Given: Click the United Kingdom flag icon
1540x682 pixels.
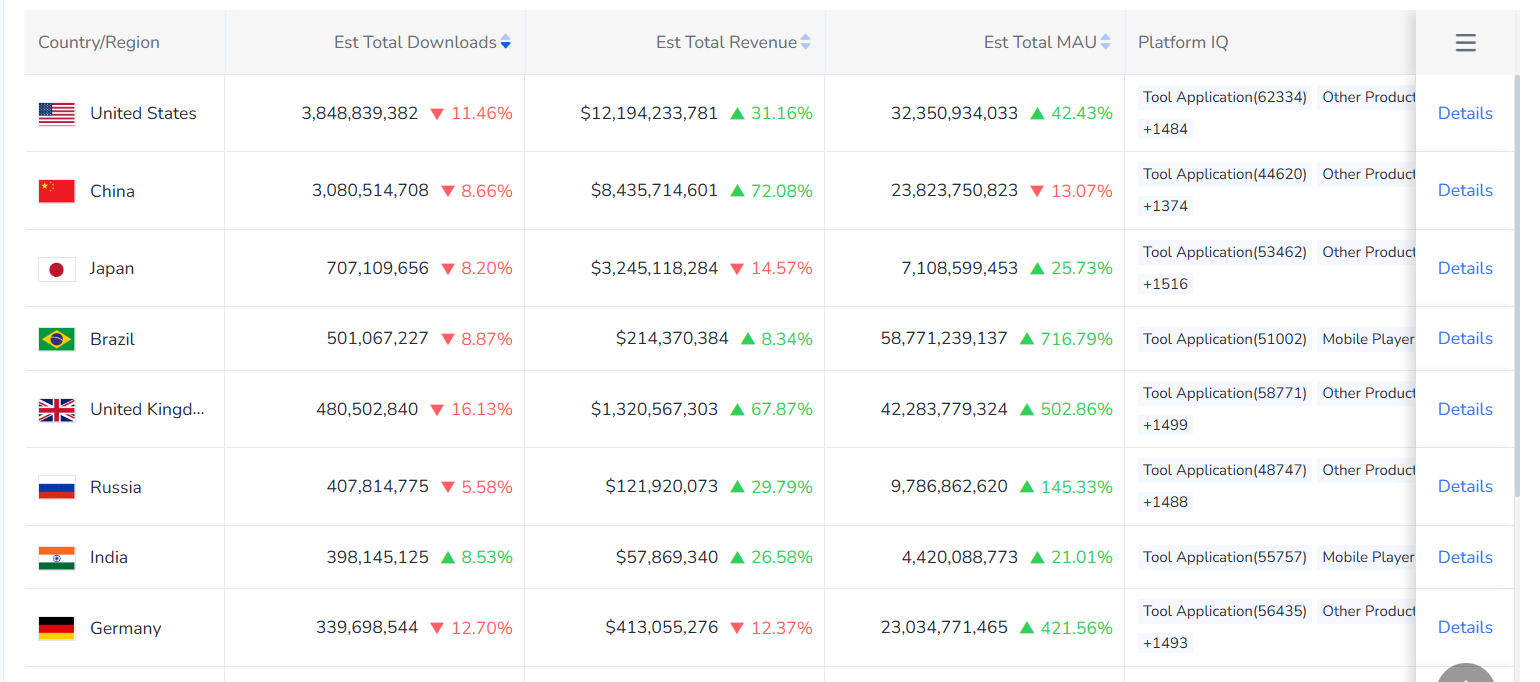Looking at the screenshot, I should click(x=57, y=410).
